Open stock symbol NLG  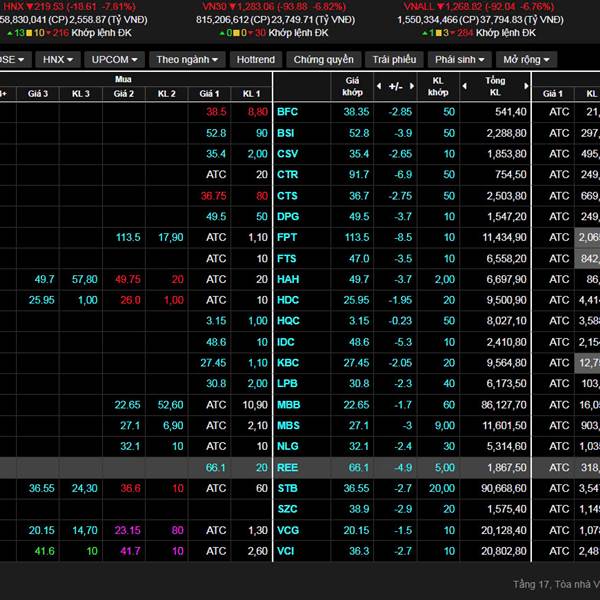pyautogui.click(x=288, y=446)
